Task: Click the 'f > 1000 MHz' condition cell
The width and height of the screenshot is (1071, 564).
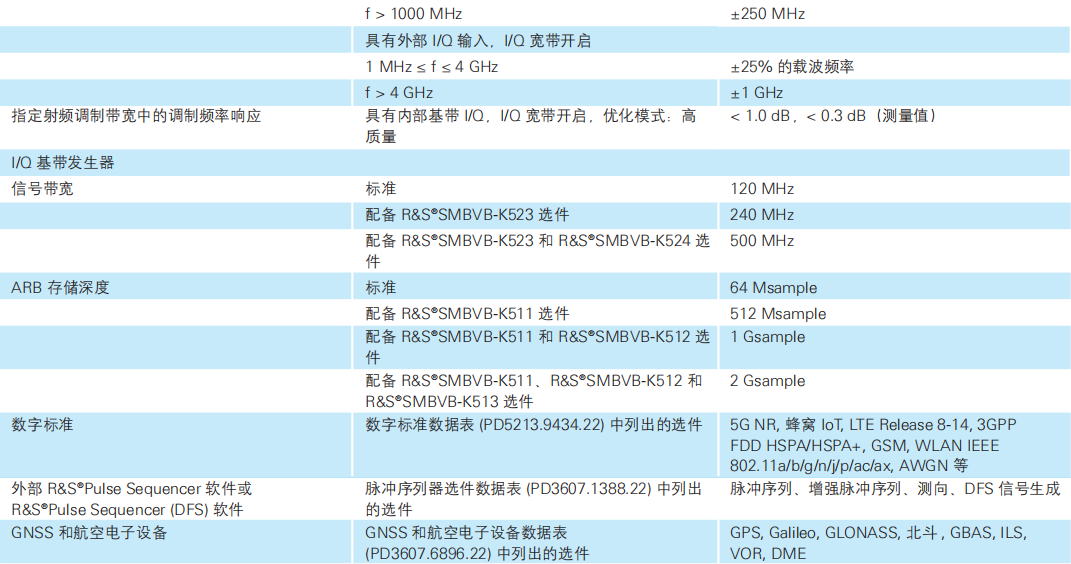Action: (414, 14)
